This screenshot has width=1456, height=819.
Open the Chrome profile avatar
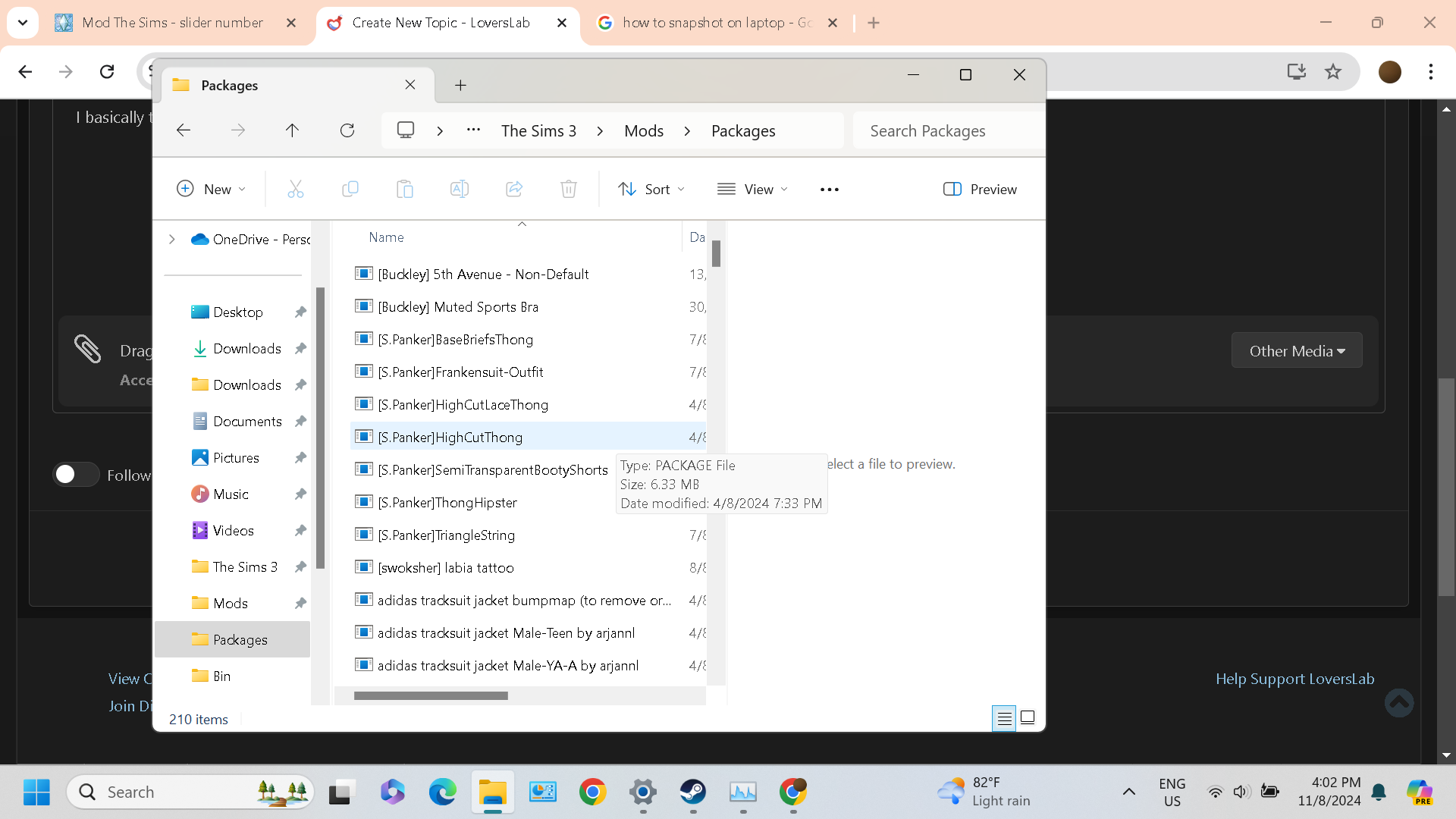(x=1390, y=71)
